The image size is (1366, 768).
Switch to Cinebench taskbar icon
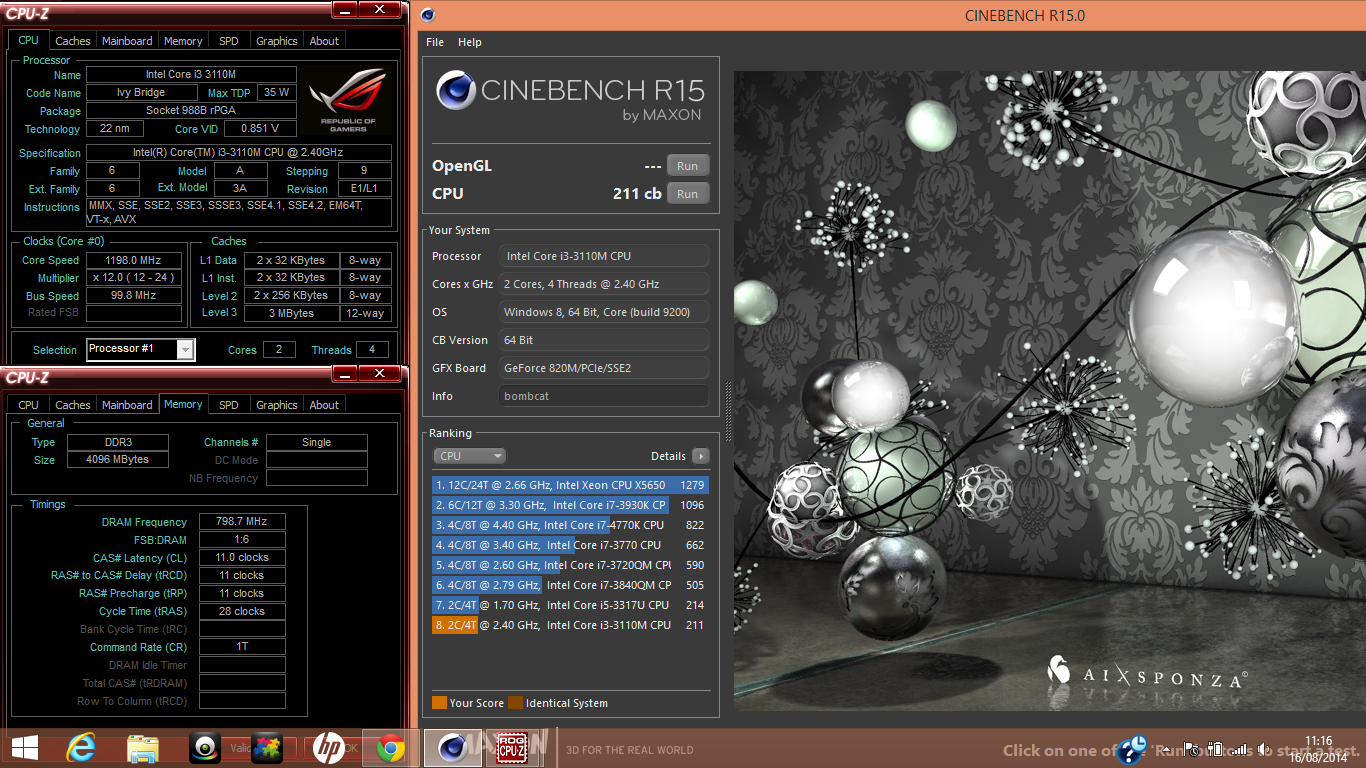point(453,747)
